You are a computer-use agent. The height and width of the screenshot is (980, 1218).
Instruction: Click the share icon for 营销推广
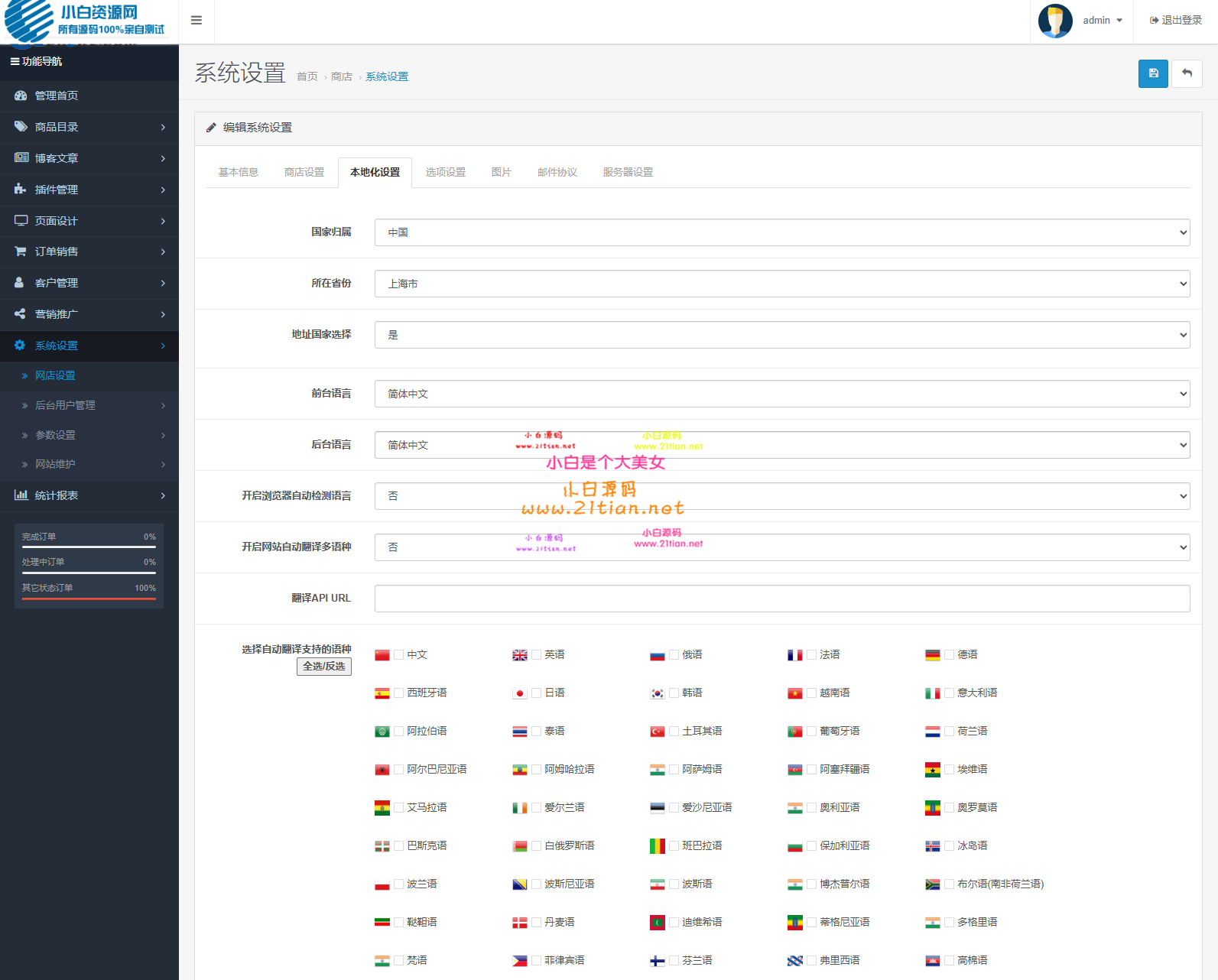(x=21, y=314)
